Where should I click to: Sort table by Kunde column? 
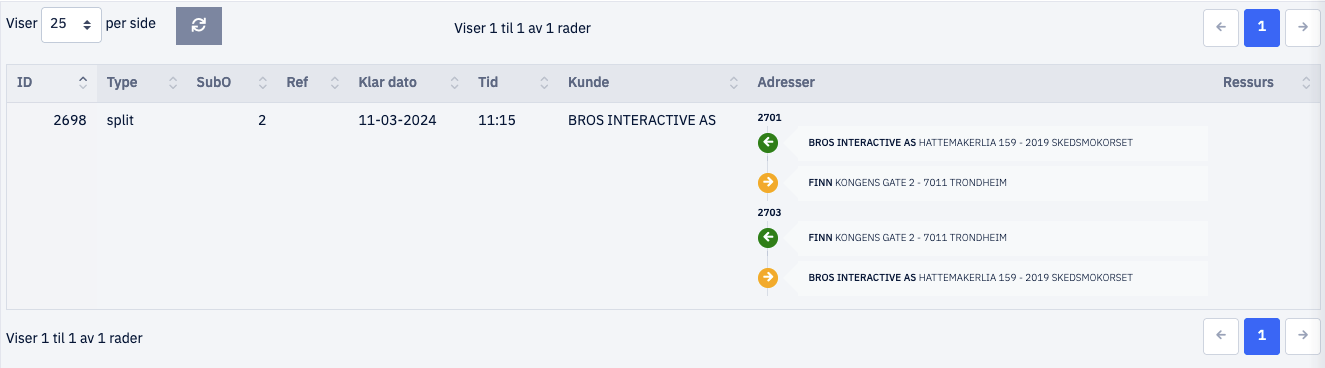652,83
